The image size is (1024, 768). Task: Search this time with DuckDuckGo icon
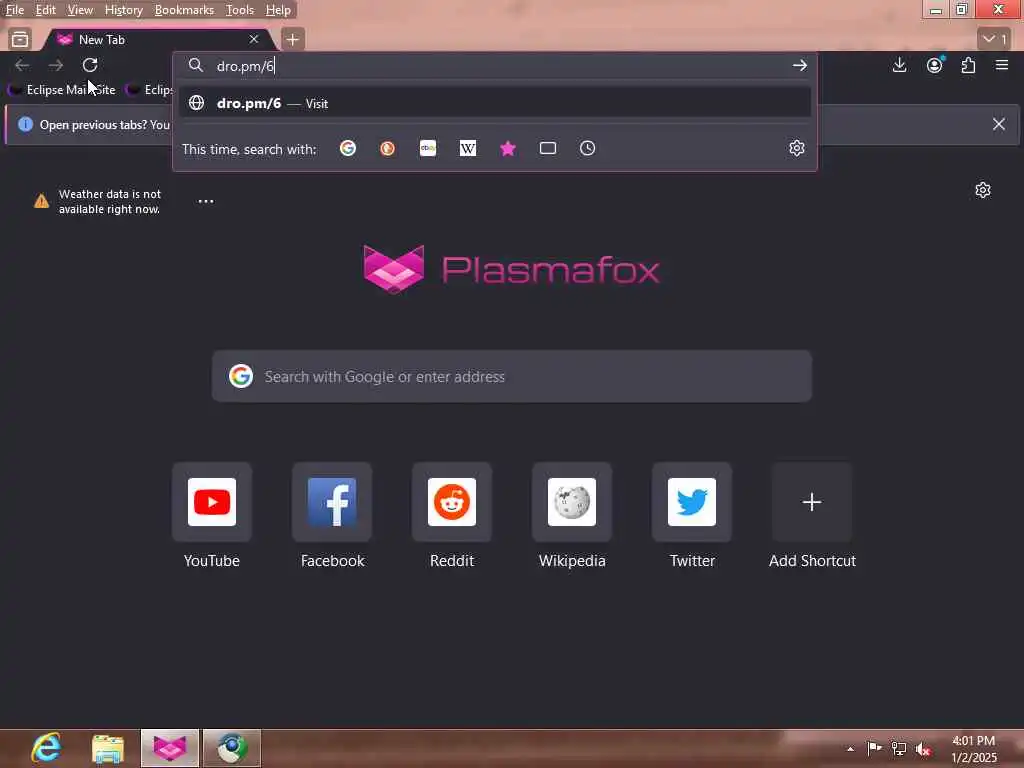click(387, 148)
